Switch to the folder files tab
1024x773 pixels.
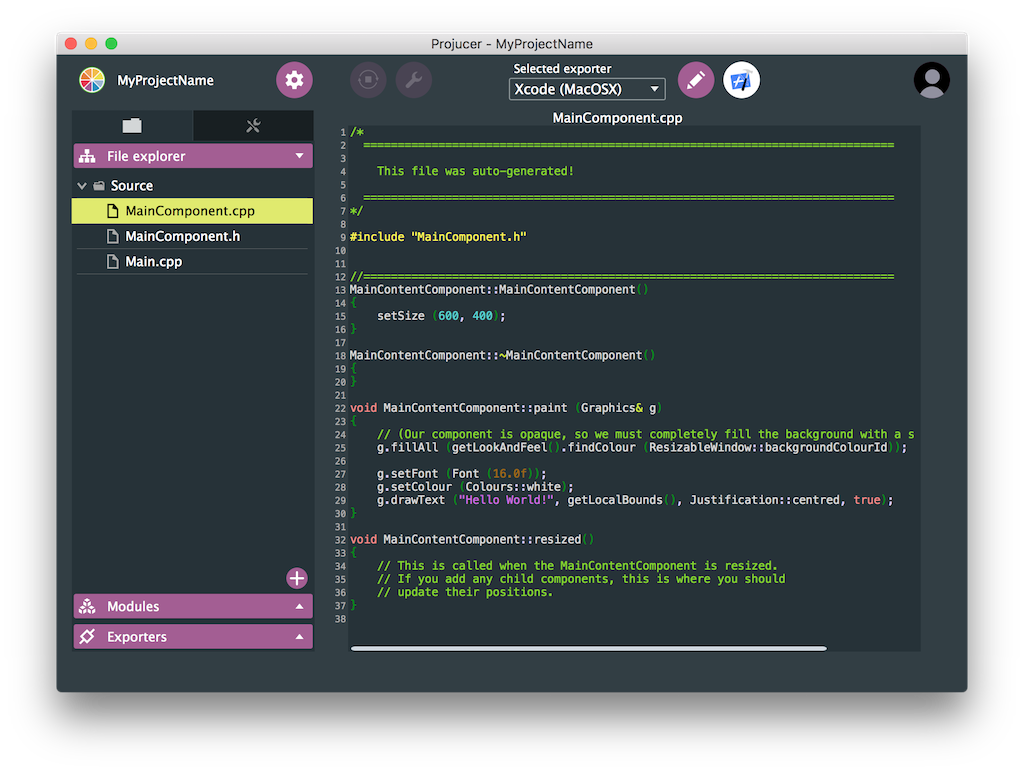[132, 125]
